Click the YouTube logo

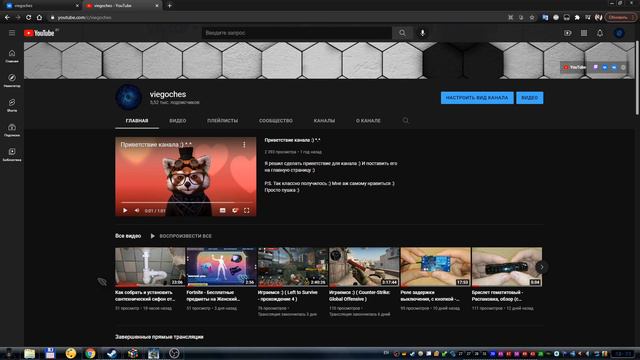[39, 33]
